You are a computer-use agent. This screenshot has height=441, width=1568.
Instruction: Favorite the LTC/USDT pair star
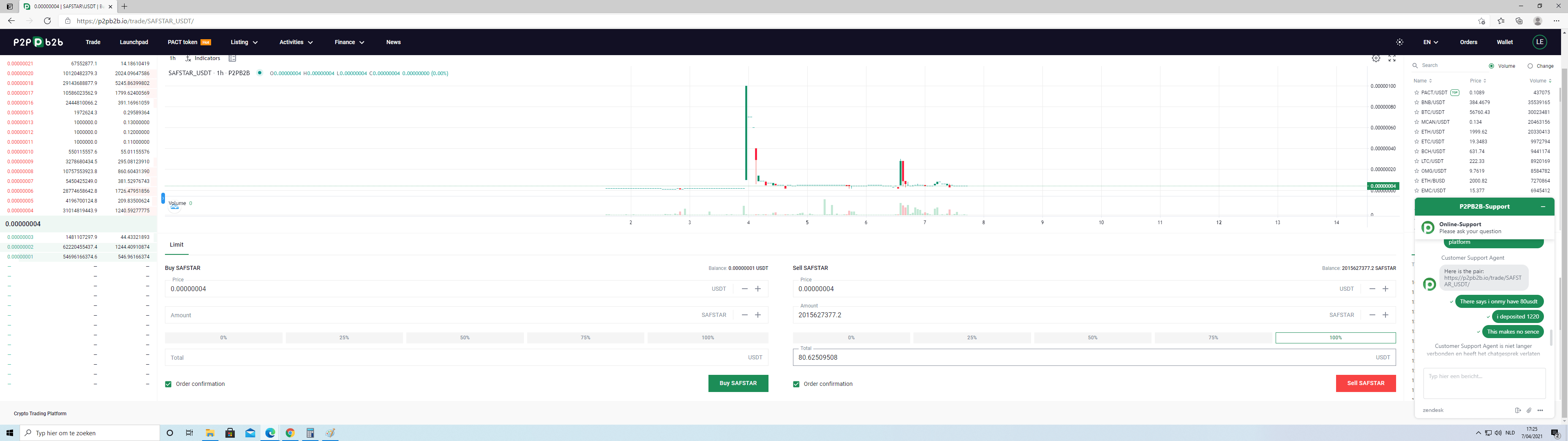1417,161
